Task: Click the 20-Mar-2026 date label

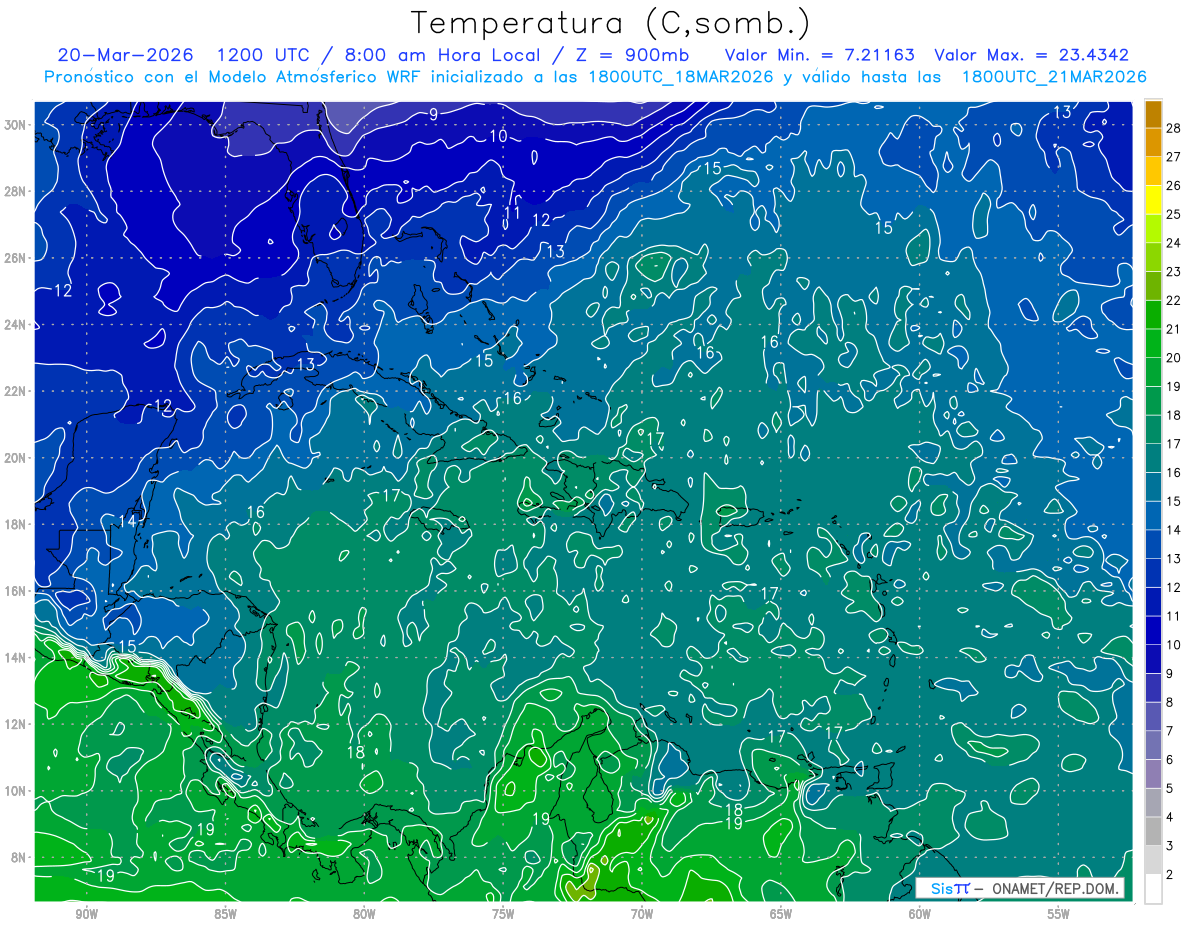Action: pos(126,55)
